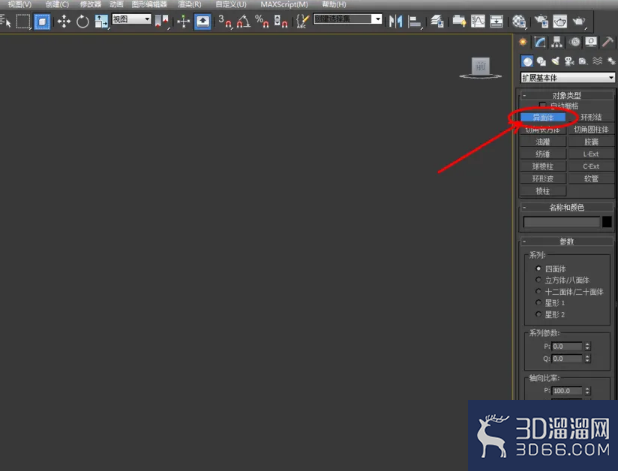Screen dimensions: 618x471
Task: Switch to the Display panel tab
Action: point(591,42)
